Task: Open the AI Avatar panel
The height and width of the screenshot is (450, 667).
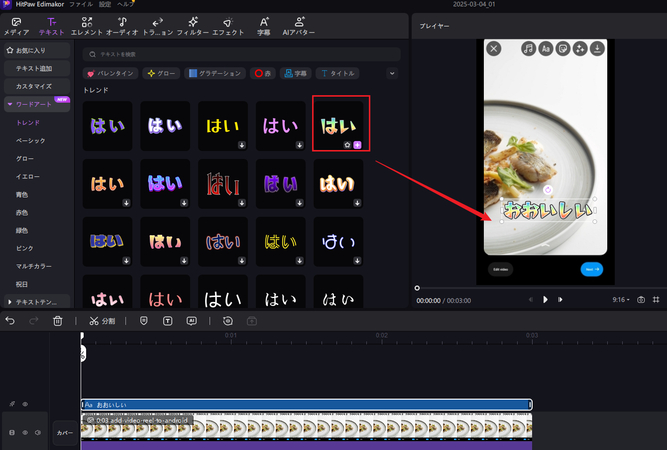Action: [299, 25]
